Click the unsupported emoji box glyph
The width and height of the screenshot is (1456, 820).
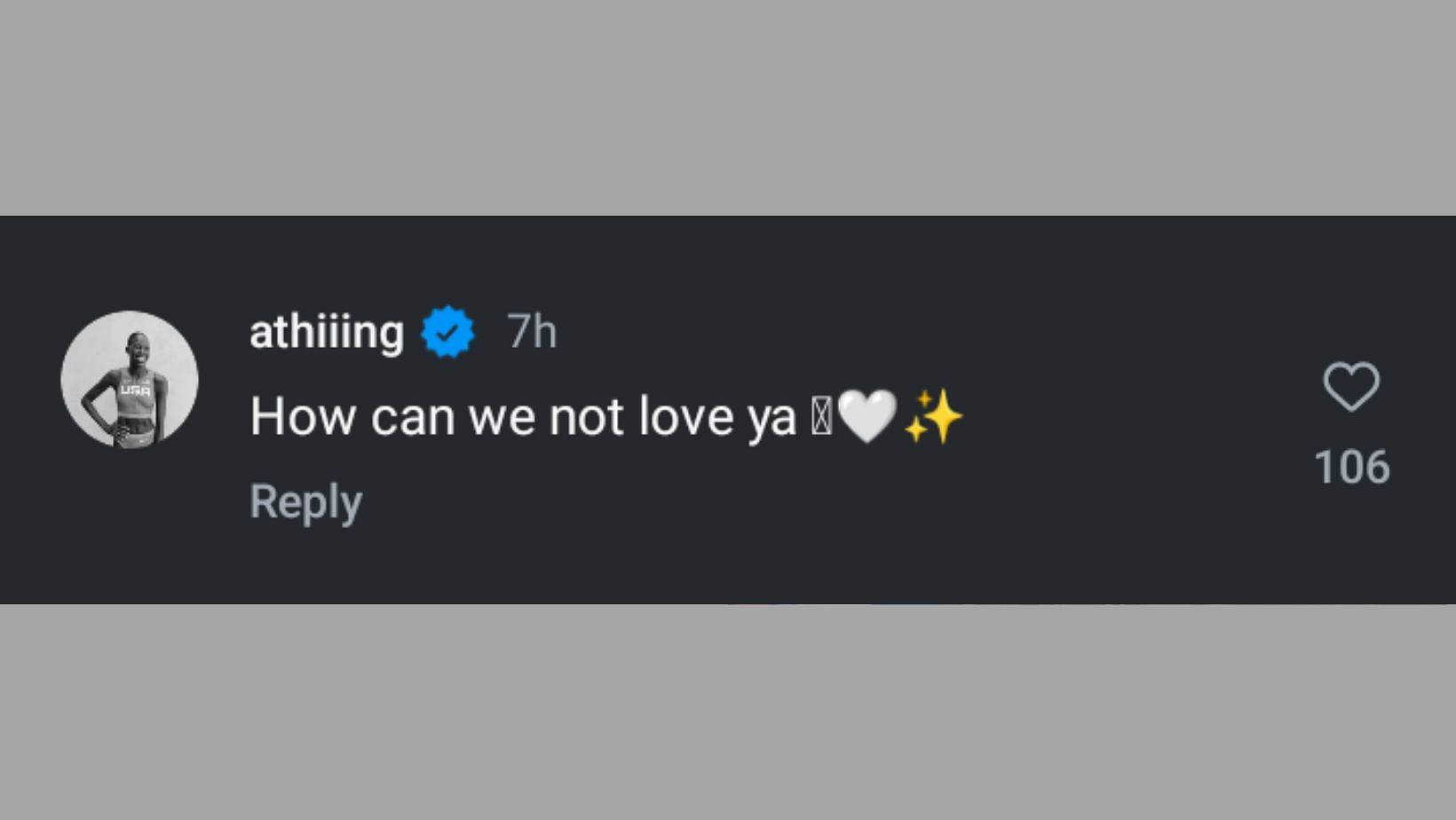tap(821, 417)
